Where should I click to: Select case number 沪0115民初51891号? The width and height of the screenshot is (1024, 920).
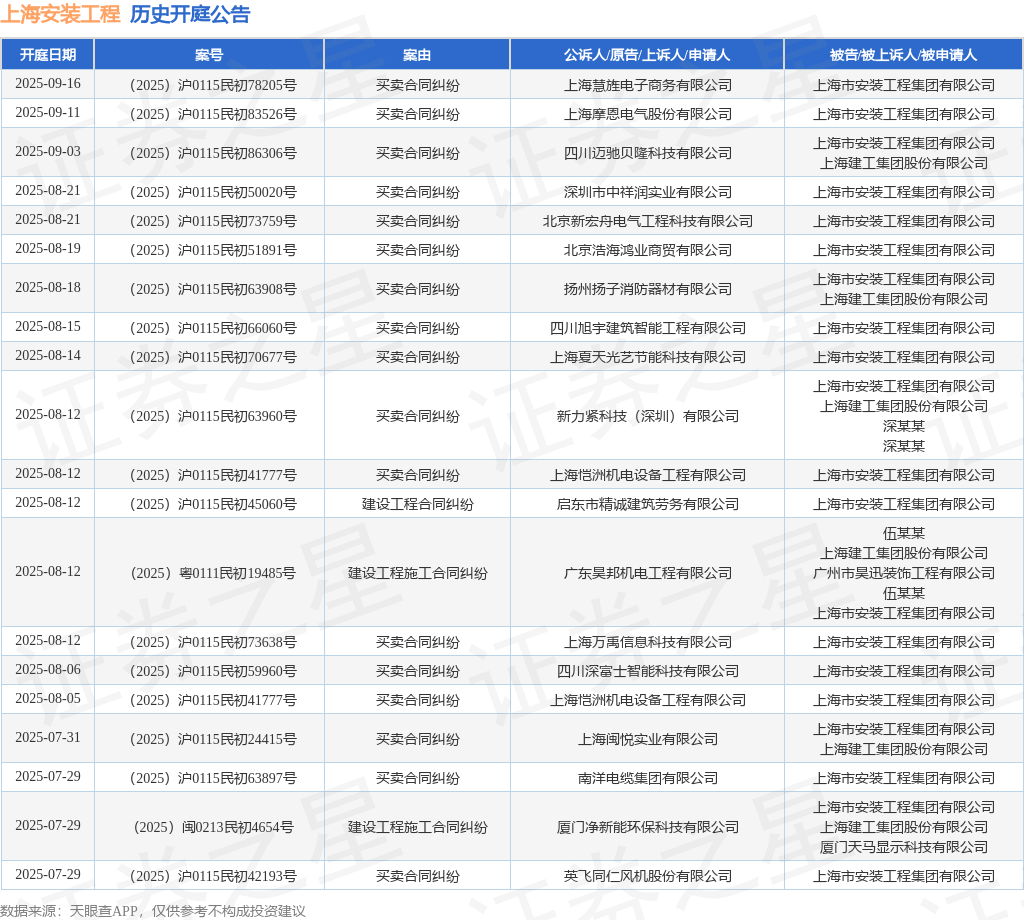tap(213, 250)
